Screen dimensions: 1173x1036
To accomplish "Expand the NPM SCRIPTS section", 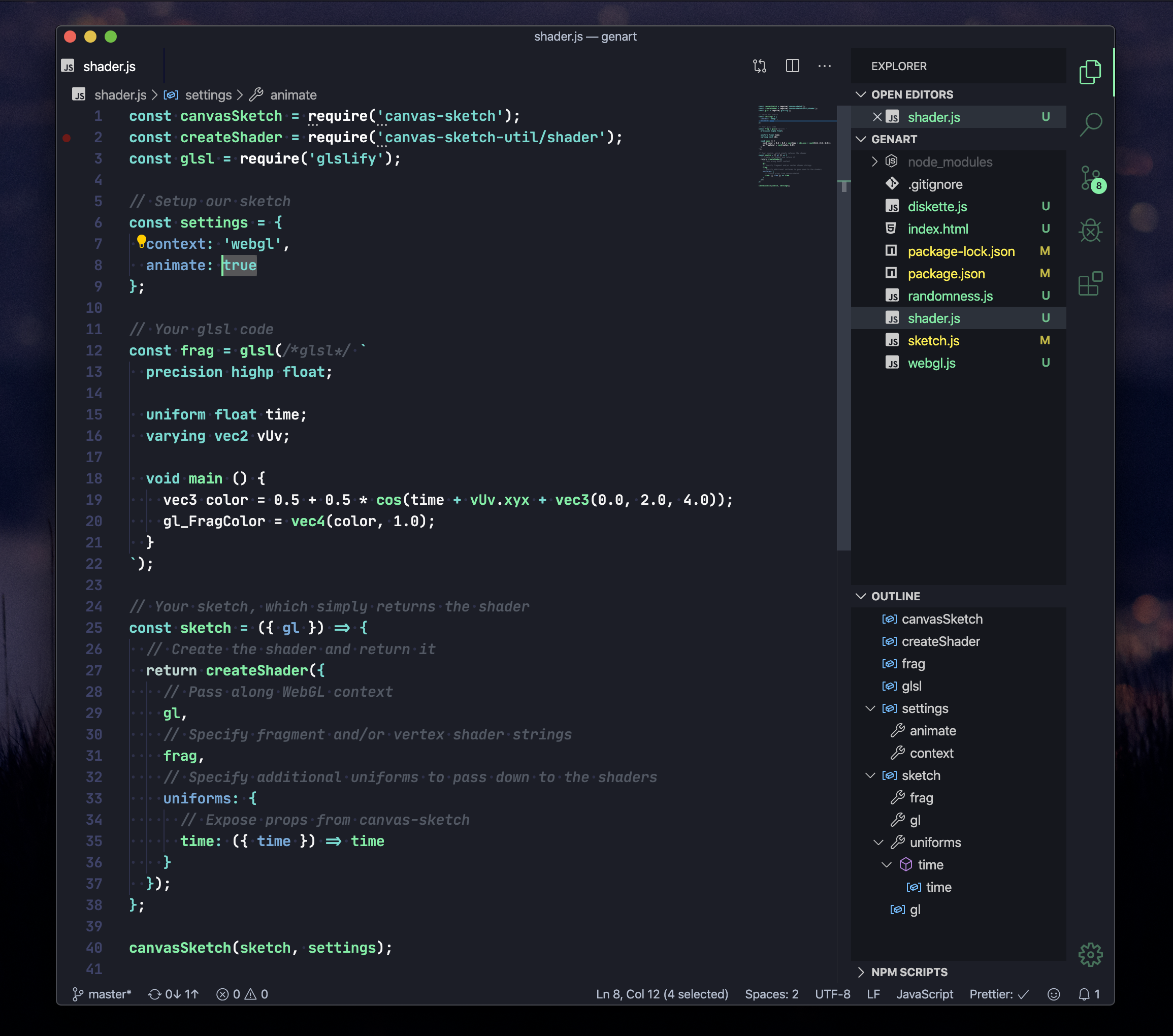I will pyautogui.click(x=908, y=972).
